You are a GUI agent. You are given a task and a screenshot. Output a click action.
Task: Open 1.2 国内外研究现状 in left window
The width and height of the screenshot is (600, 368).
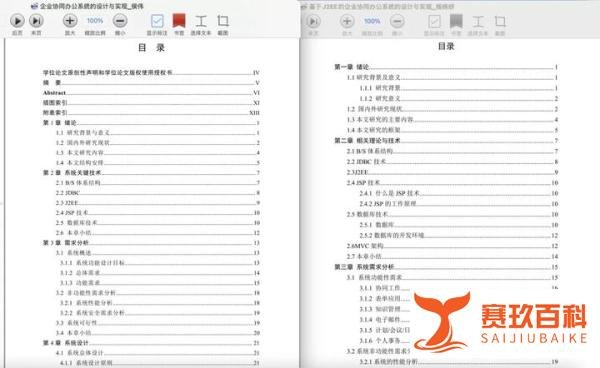tap(158, 142)
